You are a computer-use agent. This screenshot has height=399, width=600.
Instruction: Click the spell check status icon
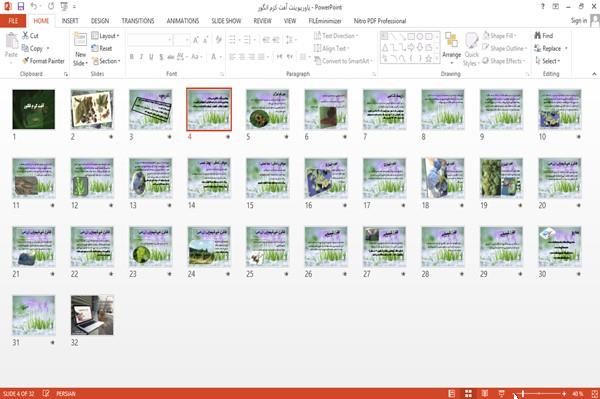(46, 393)
